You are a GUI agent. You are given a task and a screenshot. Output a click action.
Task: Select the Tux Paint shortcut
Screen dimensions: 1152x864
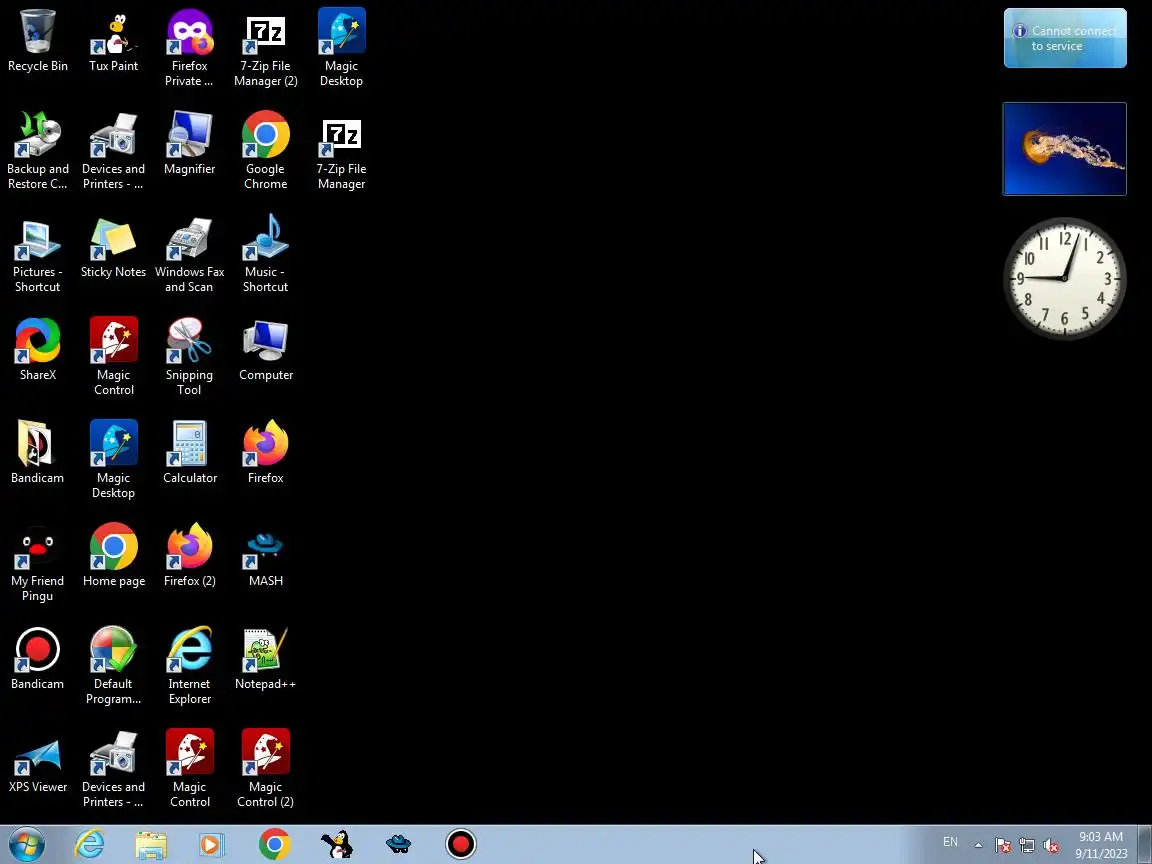pos(113,41)
